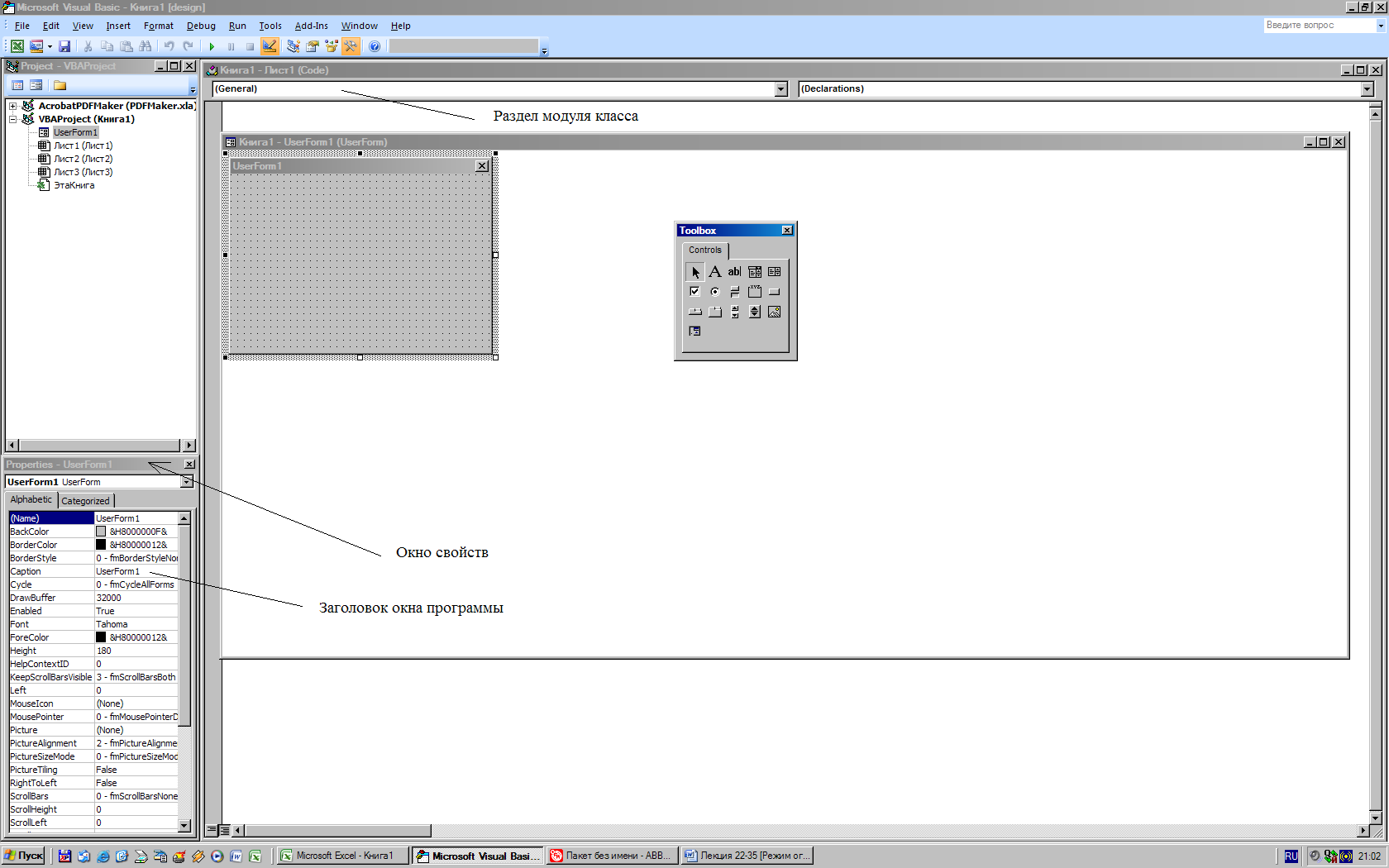
Task: Click the Пуск Start button
Action: tap(24, 856)
